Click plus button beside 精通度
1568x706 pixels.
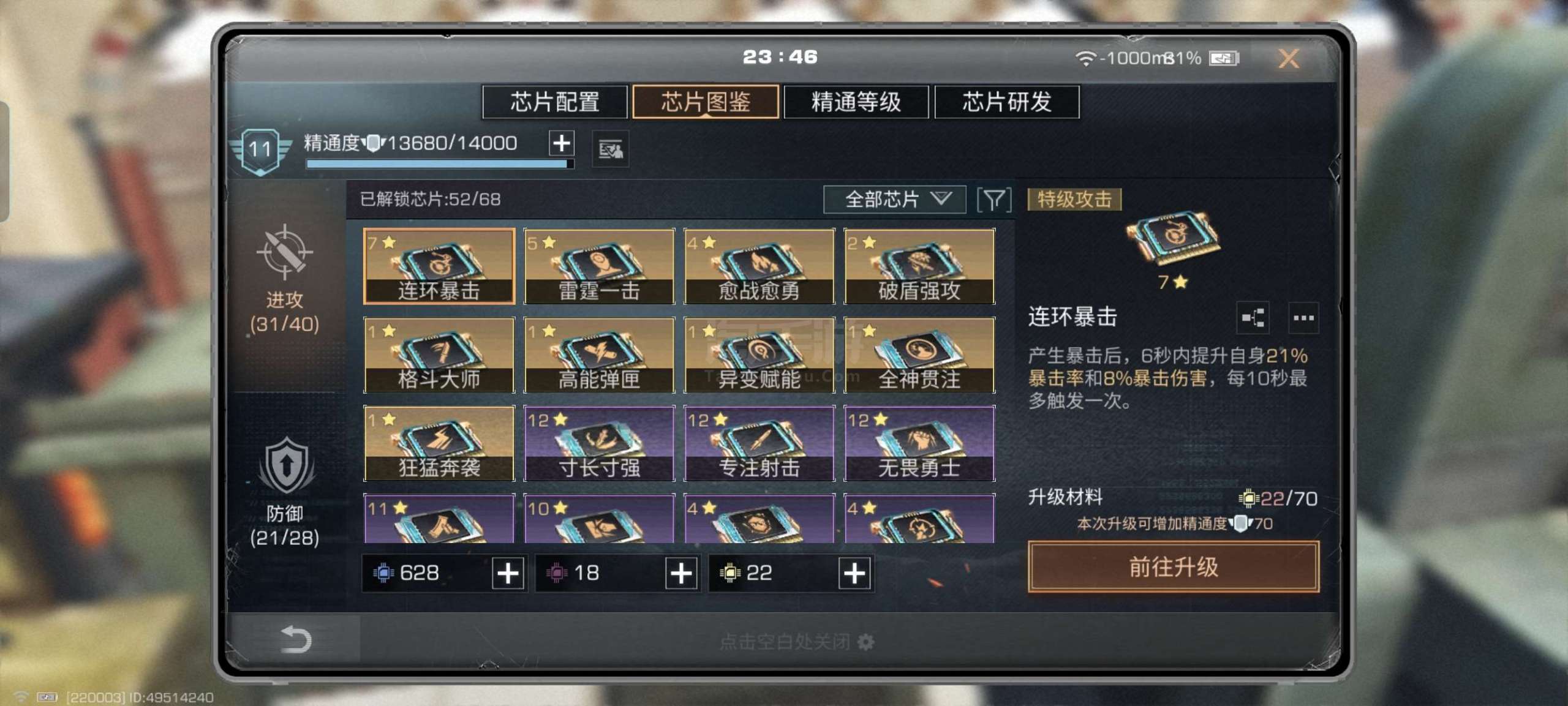point(562,143)
